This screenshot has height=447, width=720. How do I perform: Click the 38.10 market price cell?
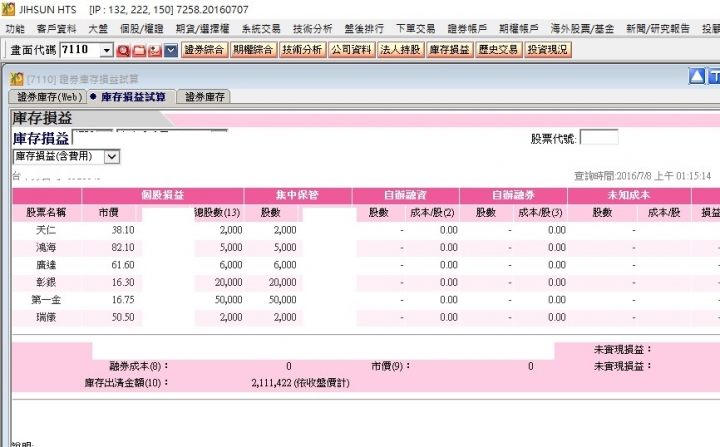pyautogui.click(x=123, y=230)
